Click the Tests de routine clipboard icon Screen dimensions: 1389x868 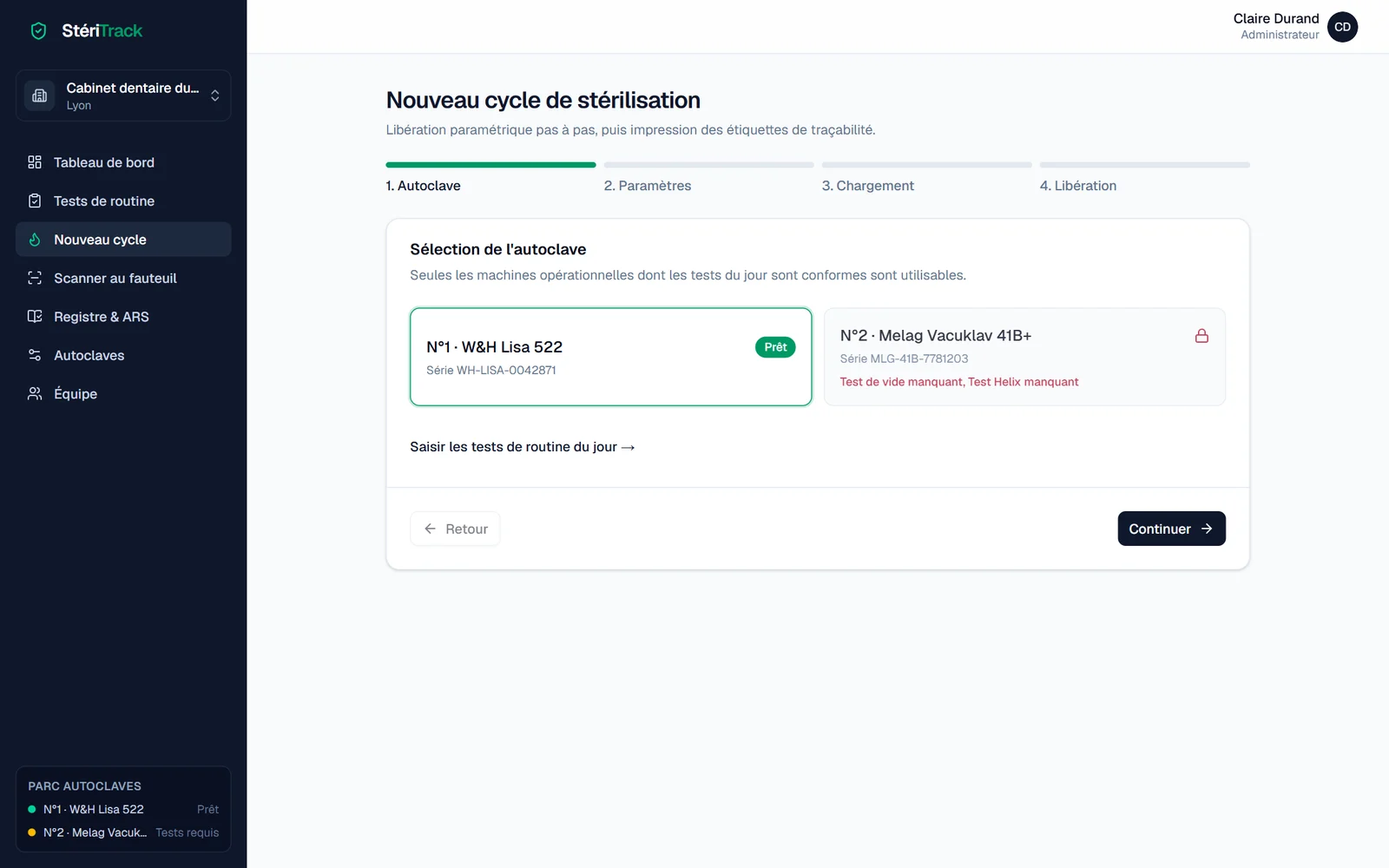35,201
